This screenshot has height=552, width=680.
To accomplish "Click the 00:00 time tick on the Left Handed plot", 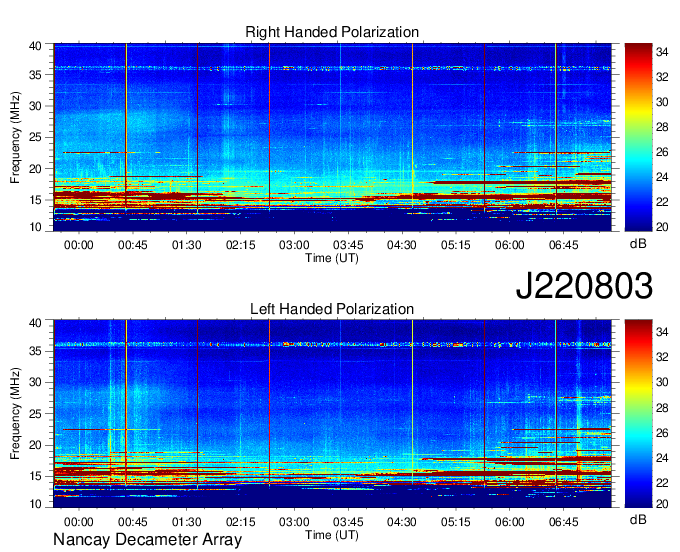I will coord(78,522).
